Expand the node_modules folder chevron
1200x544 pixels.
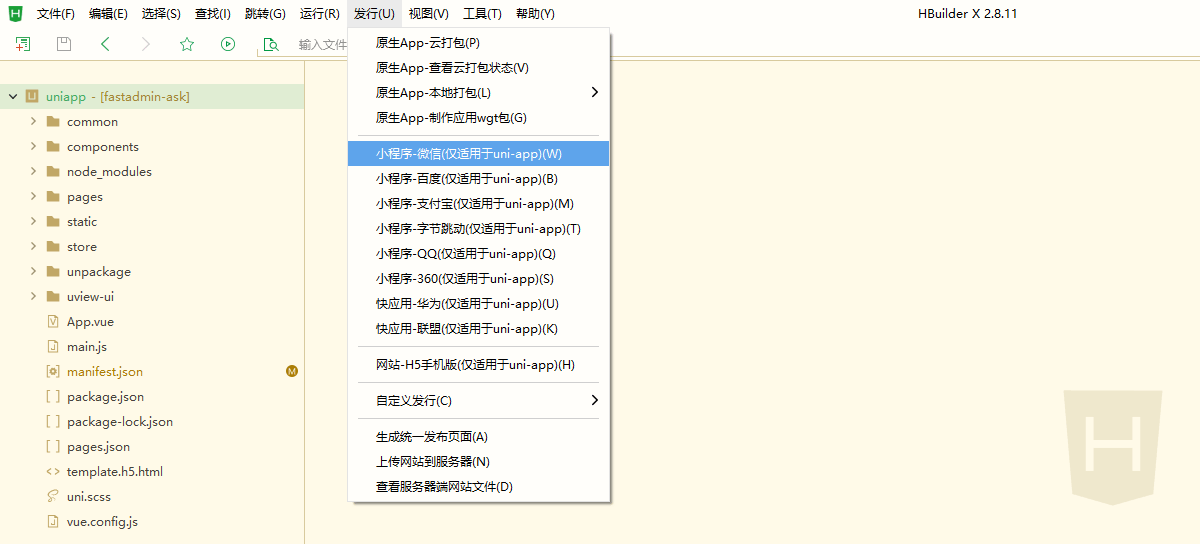33,171
